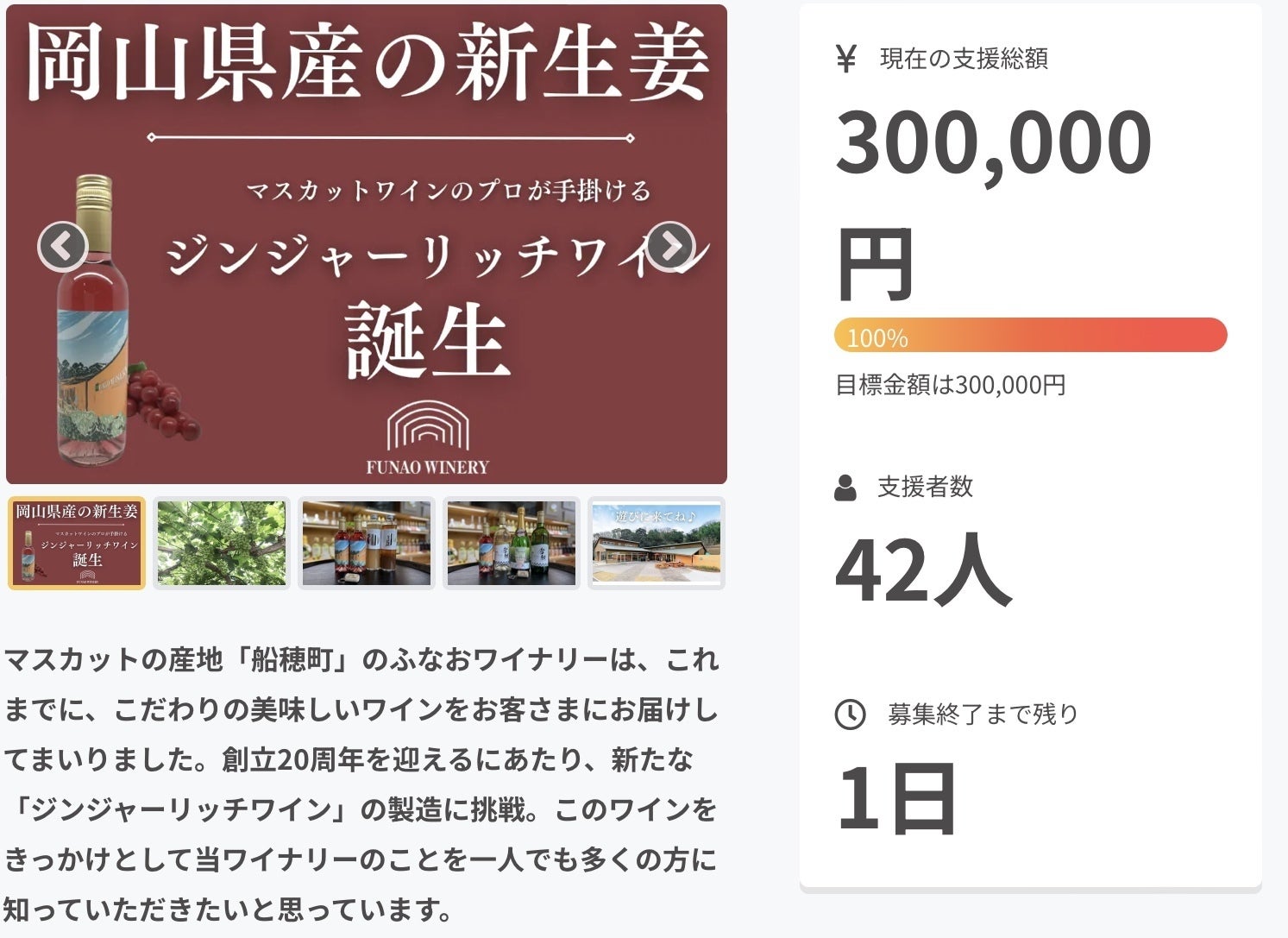Click the FUNAO WINERY arch logo in the banner
The height and width of the screenshot is (938, 1288).
pyautogui.click(x=428, y=426)
